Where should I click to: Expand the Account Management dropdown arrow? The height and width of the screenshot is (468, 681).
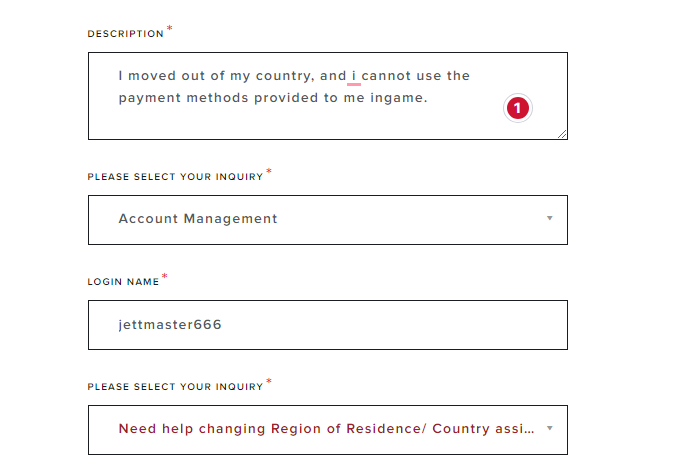click(549, 218)
